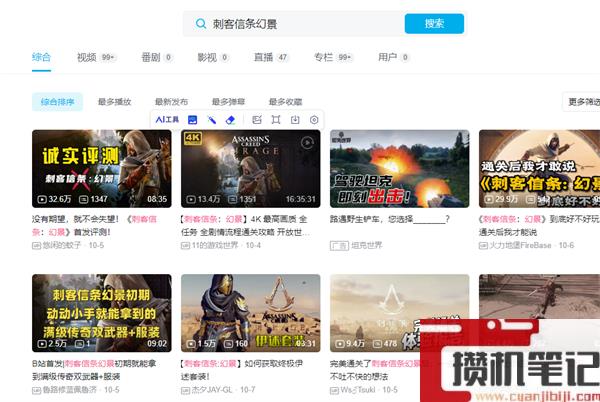The width and height of the screenshot is (600, 402).
Task: Switch to the 影视 tab
Action: (x=213, y=57)
